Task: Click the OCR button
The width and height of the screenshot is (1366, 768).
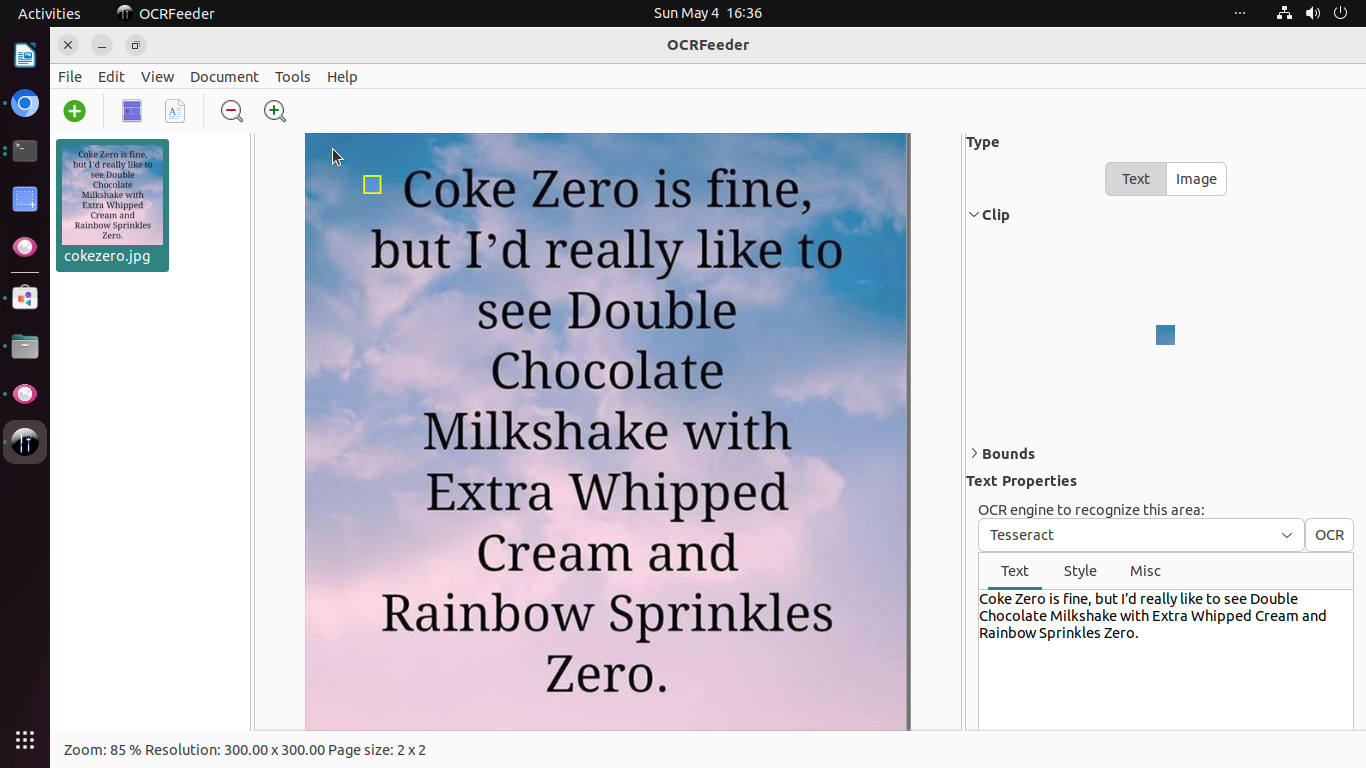Action: (x=1329, y=535)
